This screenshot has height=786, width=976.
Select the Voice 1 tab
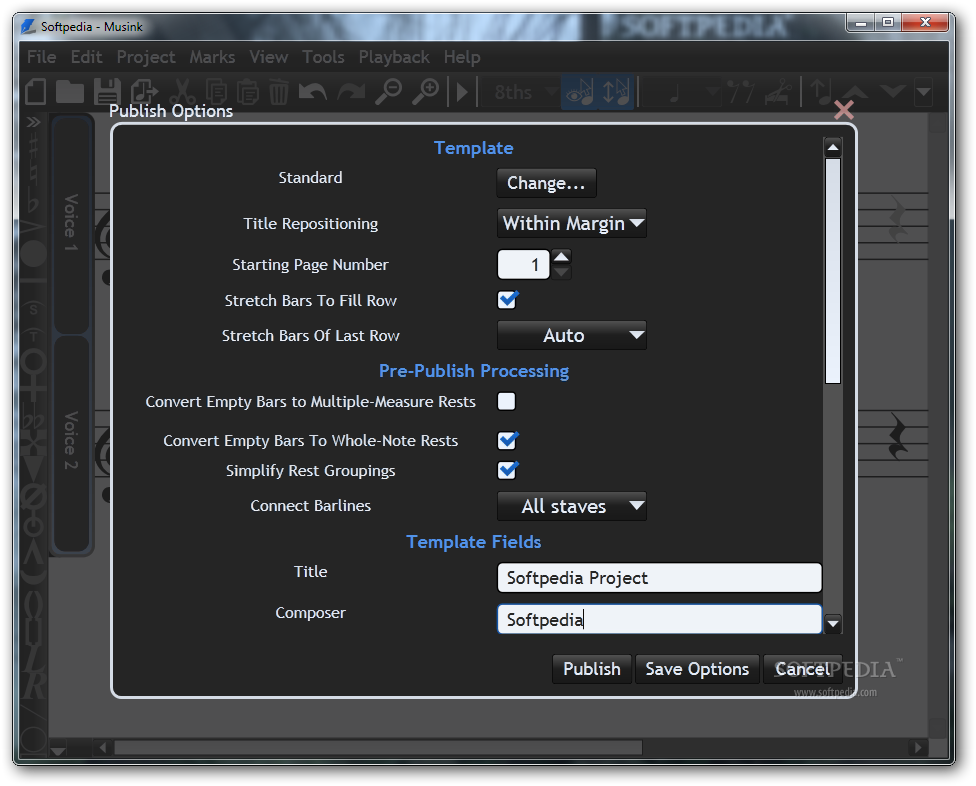71,223
